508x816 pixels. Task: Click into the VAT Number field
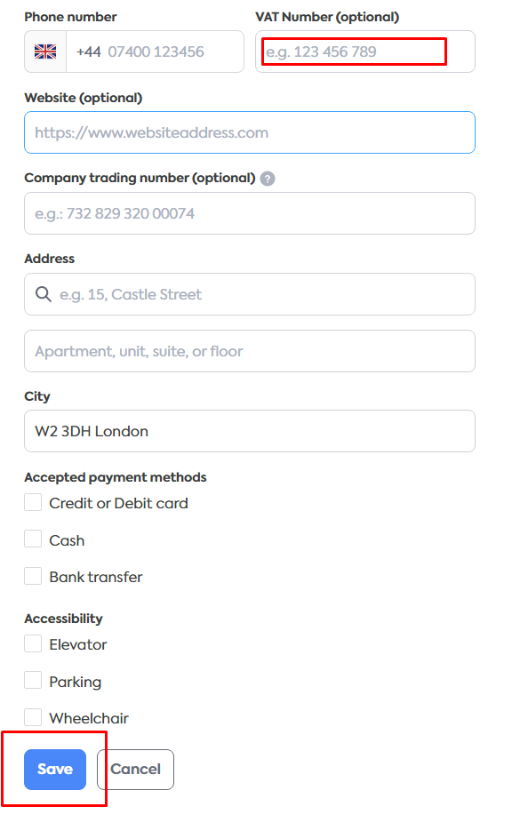pos(365,52)
